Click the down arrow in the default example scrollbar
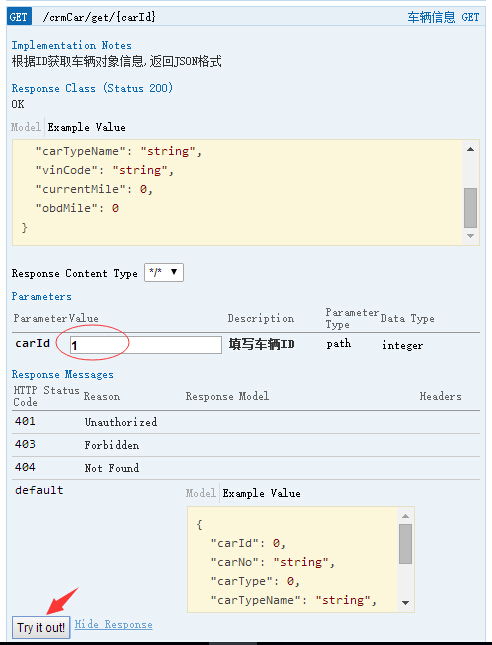Viewport: 492px width, 645px height. point(405,603)
